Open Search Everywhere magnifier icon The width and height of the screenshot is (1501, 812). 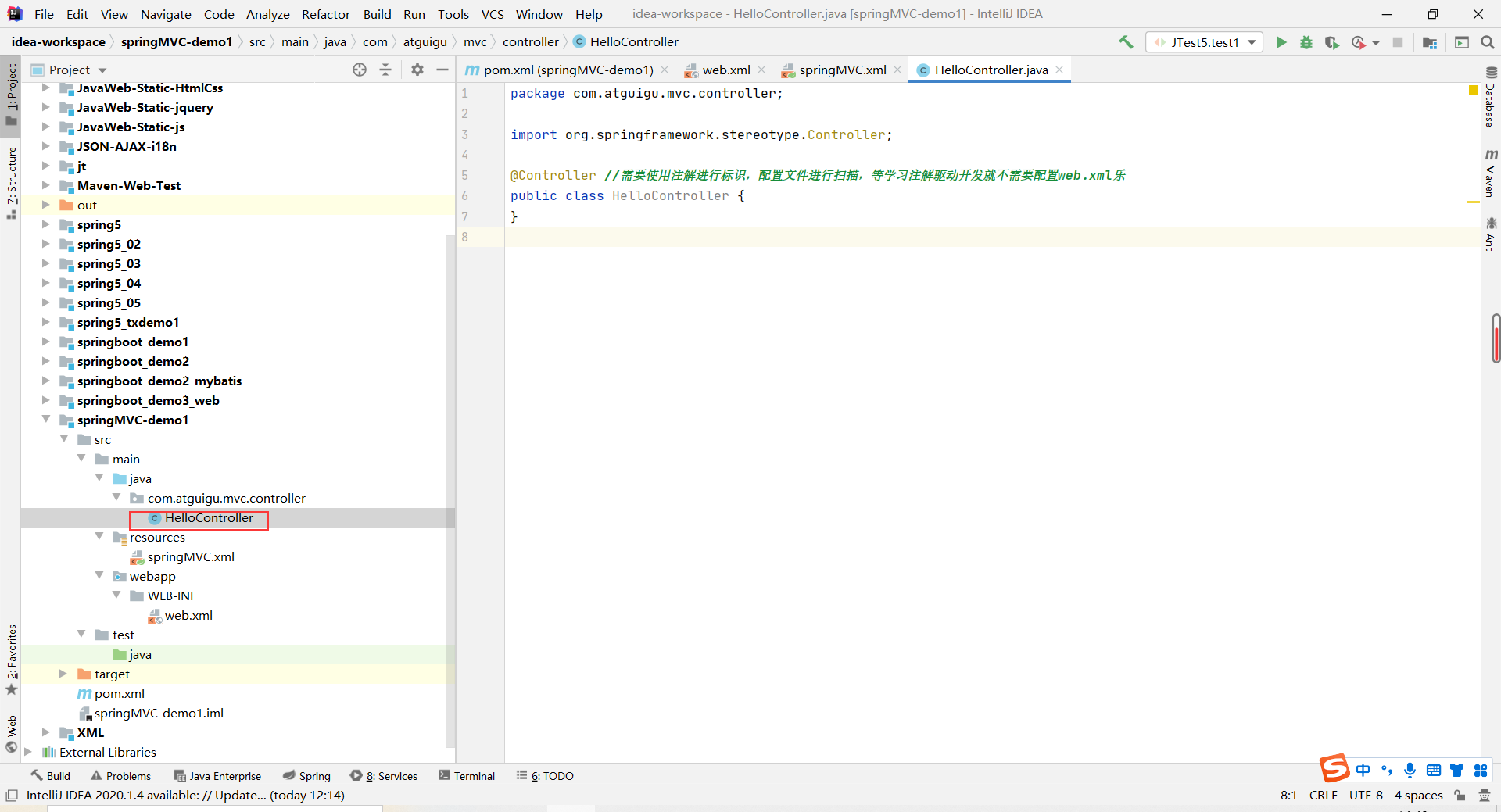point(1488,42)
